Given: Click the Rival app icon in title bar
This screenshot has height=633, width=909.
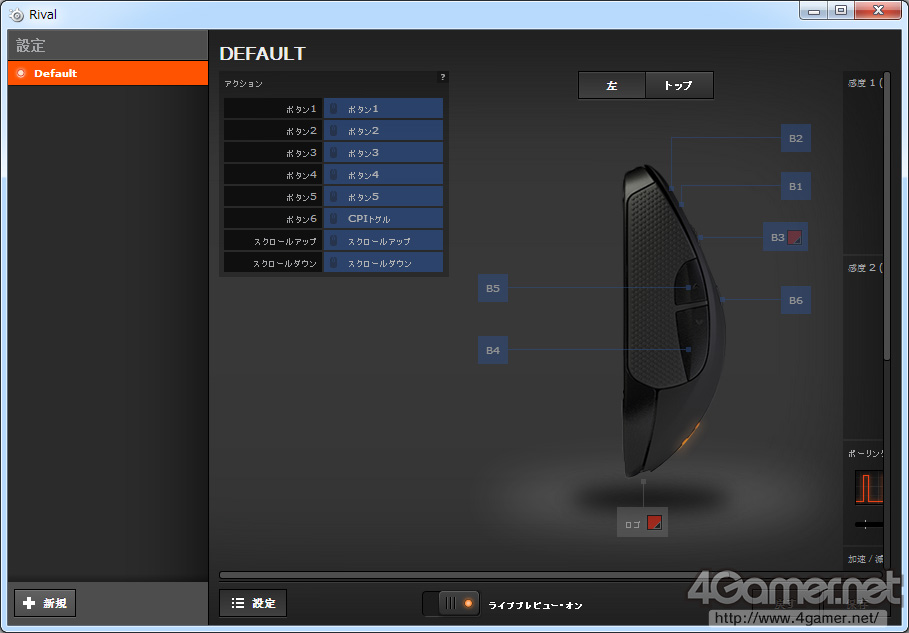Looking at the screenshot, I should [x=17, y=14].
